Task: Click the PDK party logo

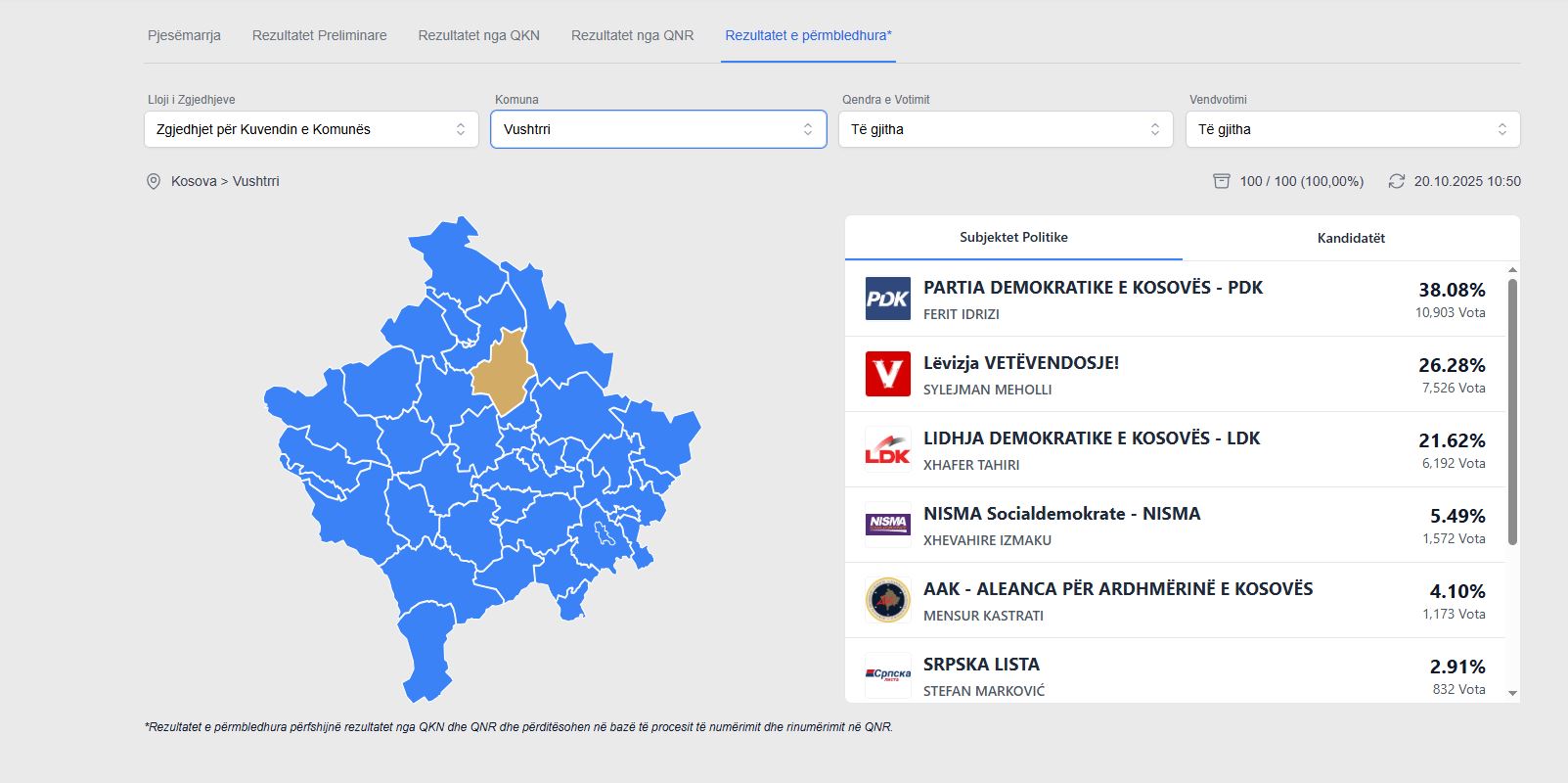Action: pos(887,299)
